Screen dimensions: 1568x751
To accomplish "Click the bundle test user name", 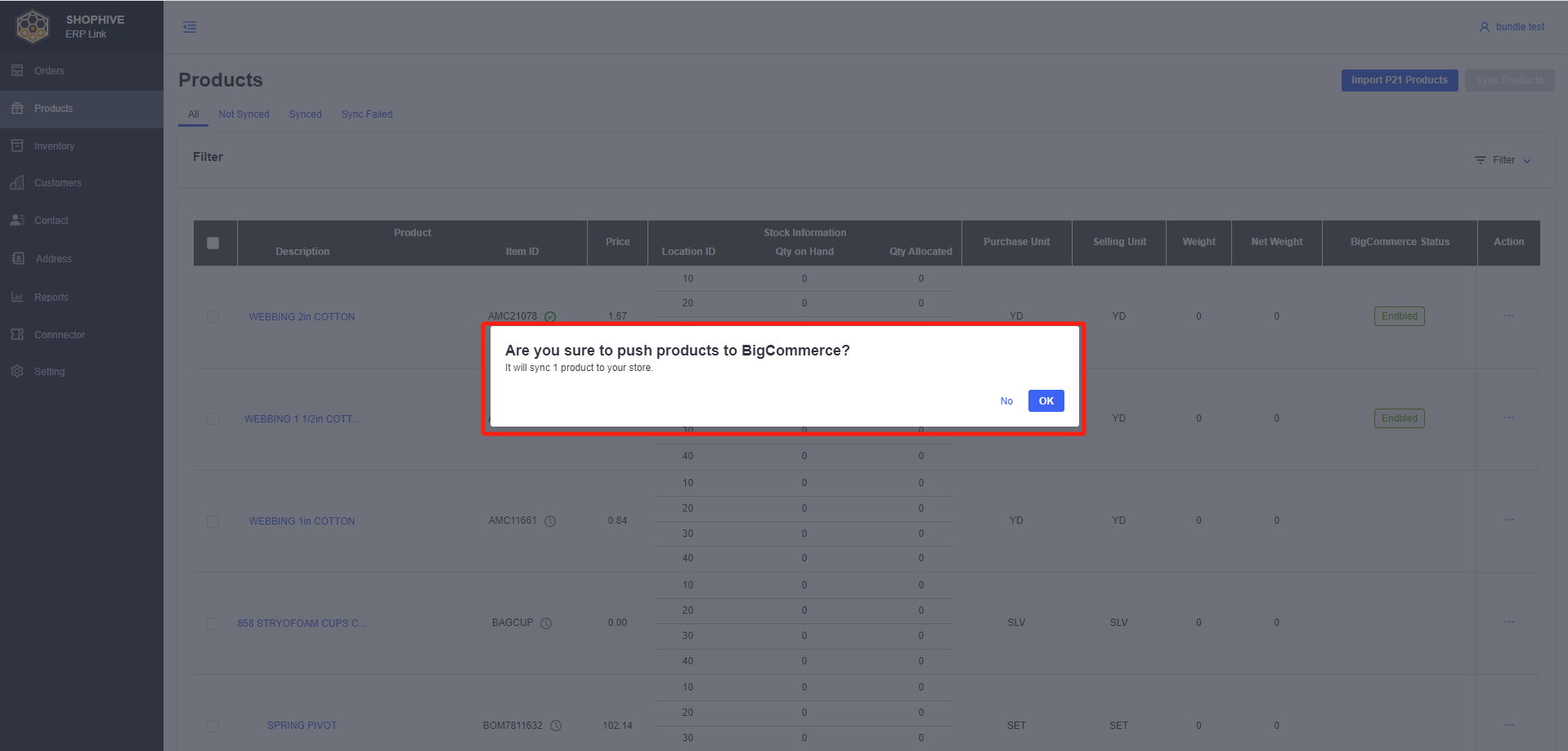I will pyautogui.click(x=1520, y=27).
